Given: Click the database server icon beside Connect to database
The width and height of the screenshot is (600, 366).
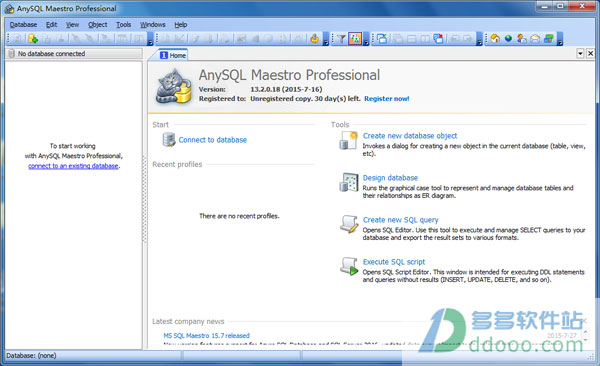Looking at the screenshot, I should [169, 140].
